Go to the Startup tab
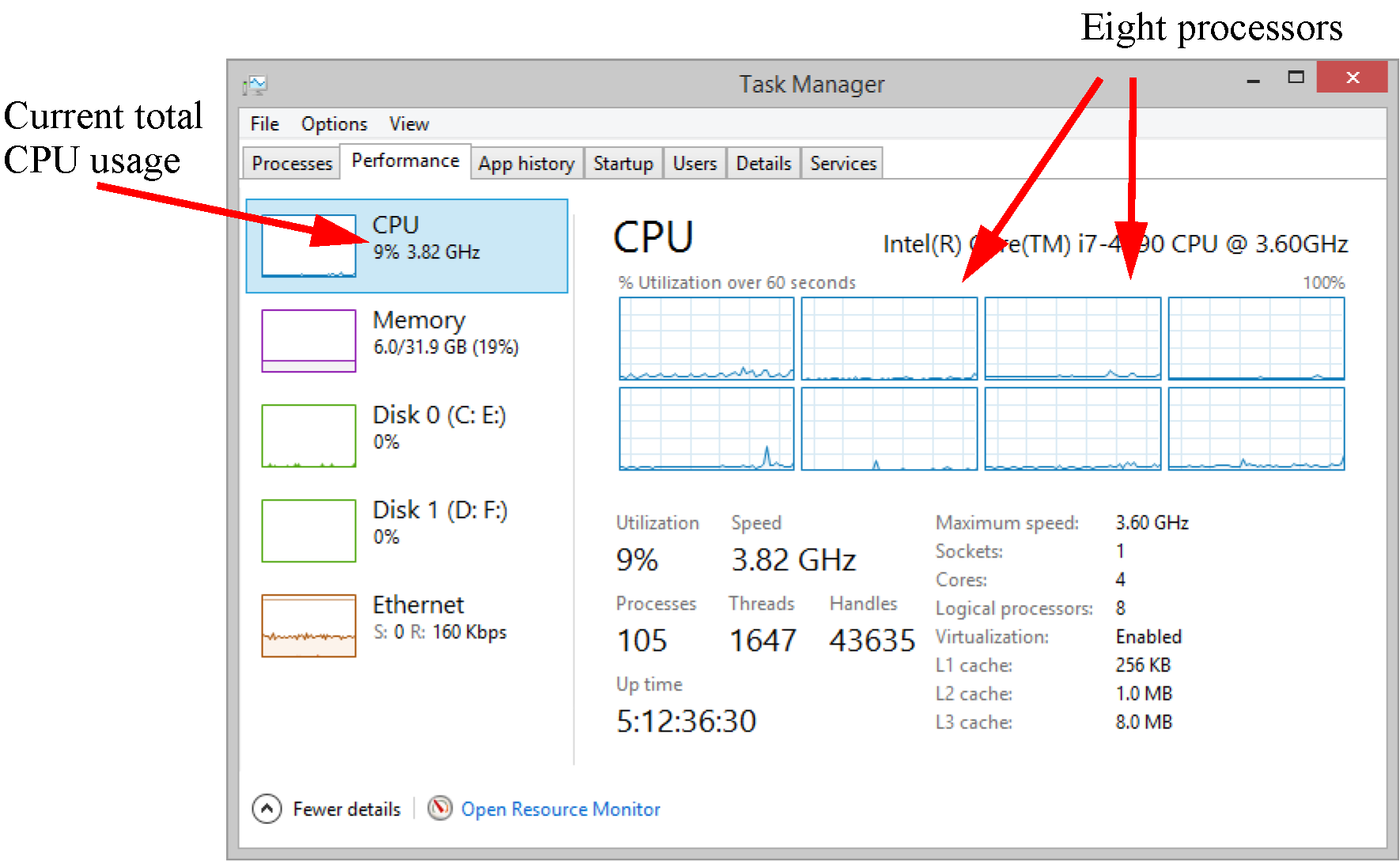 click(x=623, y=164)
